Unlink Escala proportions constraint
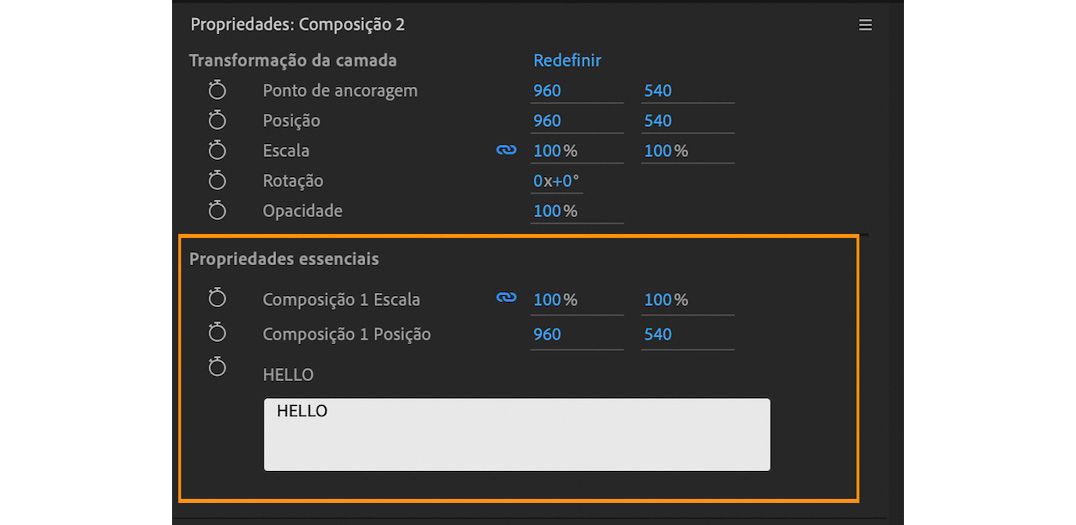The image size is (1076, 525). pos(506,150)
